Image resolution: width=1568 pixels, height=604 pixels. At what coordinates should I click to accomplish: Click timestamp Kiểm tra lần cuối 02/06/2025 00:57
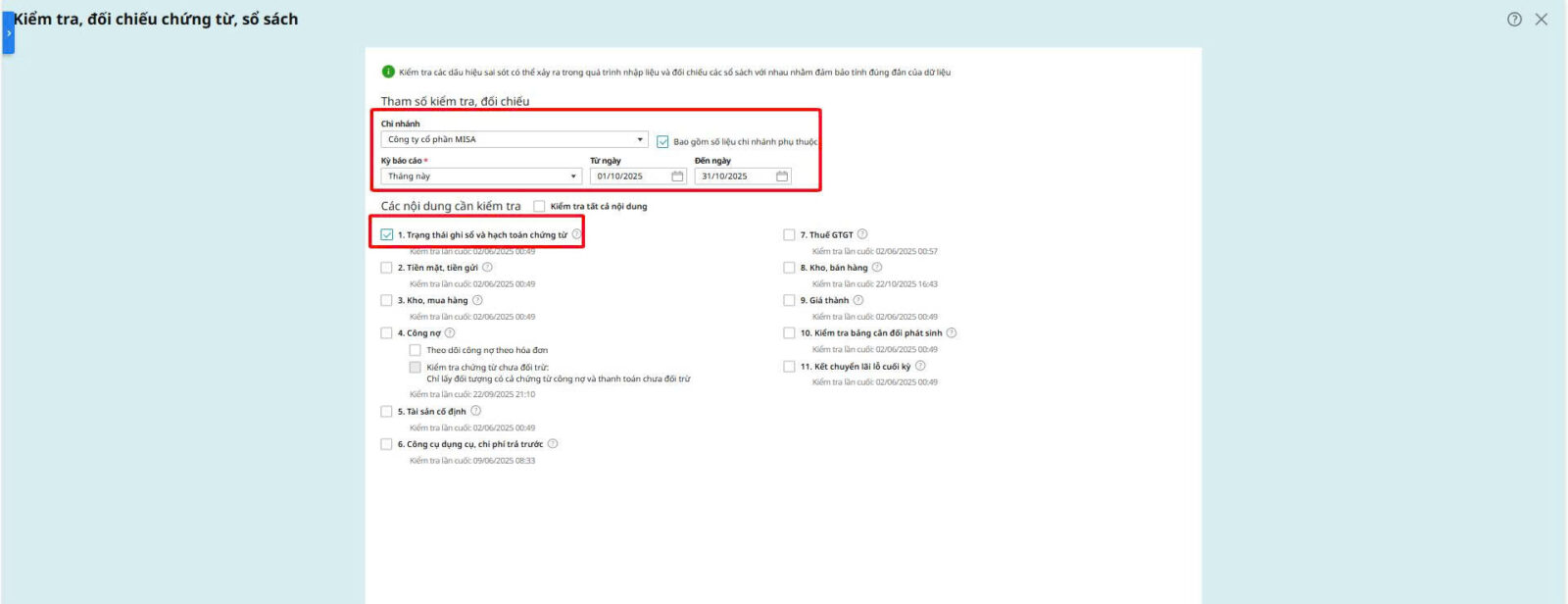[875, 251]
